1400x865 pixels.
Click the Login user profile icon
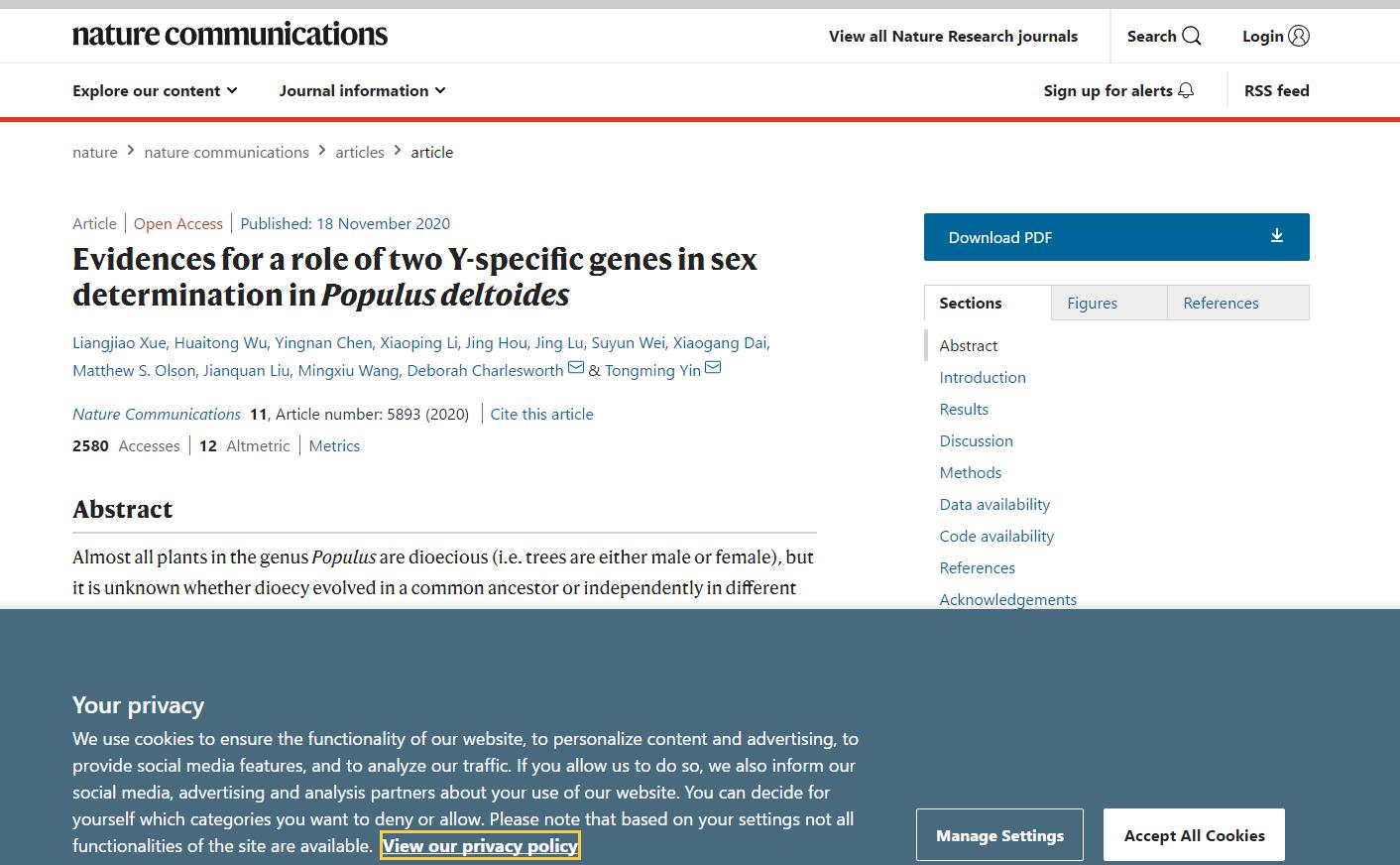1299,37
